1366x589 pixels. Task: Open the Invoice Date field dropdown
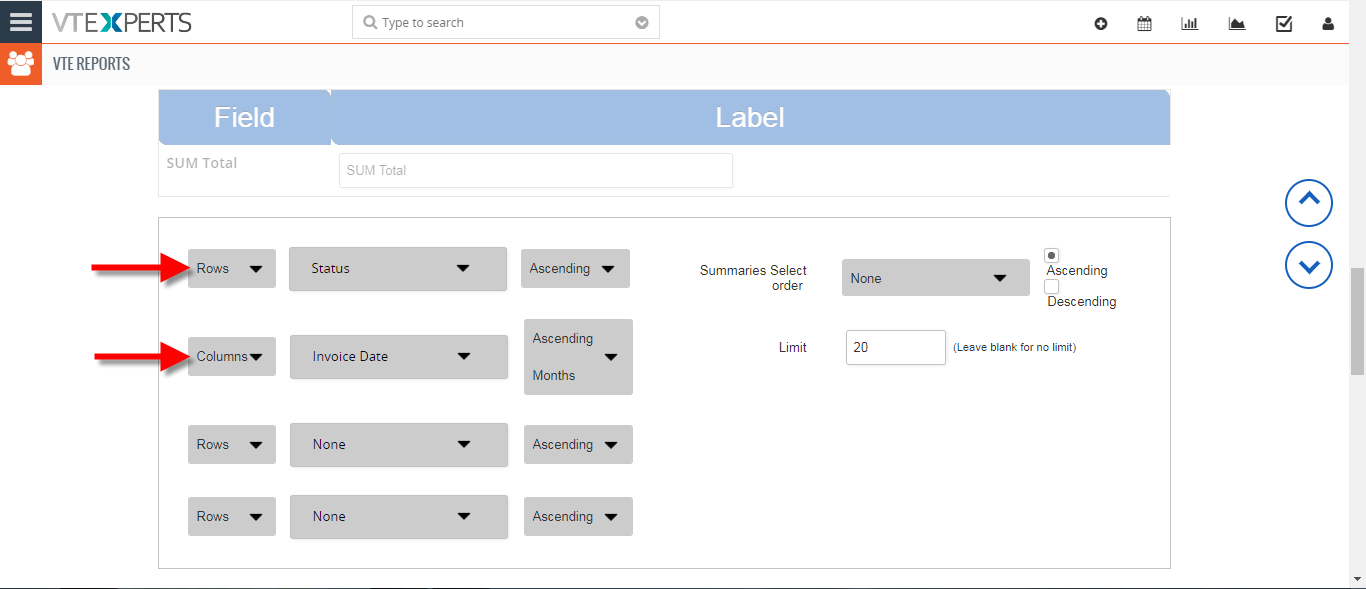[399, 357]
